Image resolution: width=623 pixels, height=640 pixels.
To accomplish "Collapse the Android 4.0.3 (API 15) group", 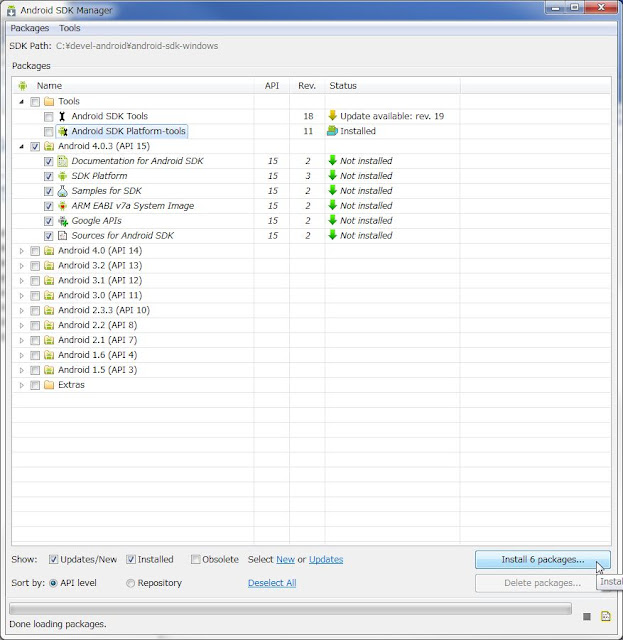I will coord(22,147).
